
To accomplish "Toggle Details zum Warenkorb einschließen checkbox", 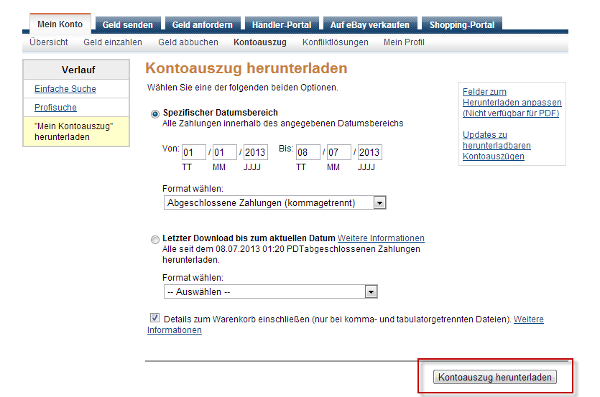I will (155, 318).
